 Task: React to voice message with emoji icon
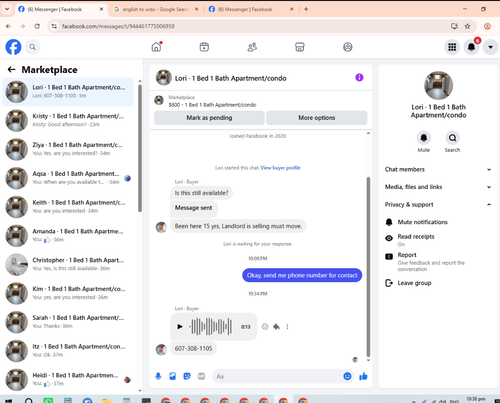point(265,327)
